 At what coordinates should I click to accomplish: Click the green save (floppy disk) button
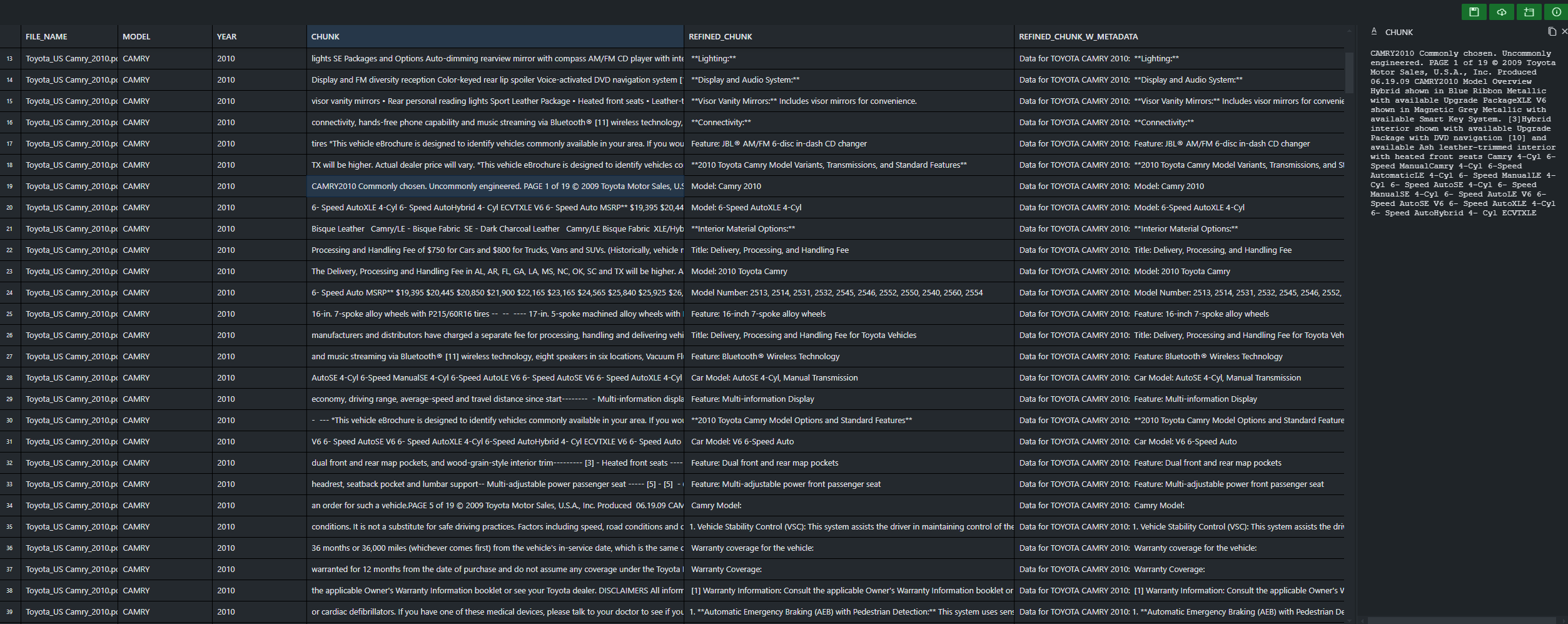[x=1474, y=12]
